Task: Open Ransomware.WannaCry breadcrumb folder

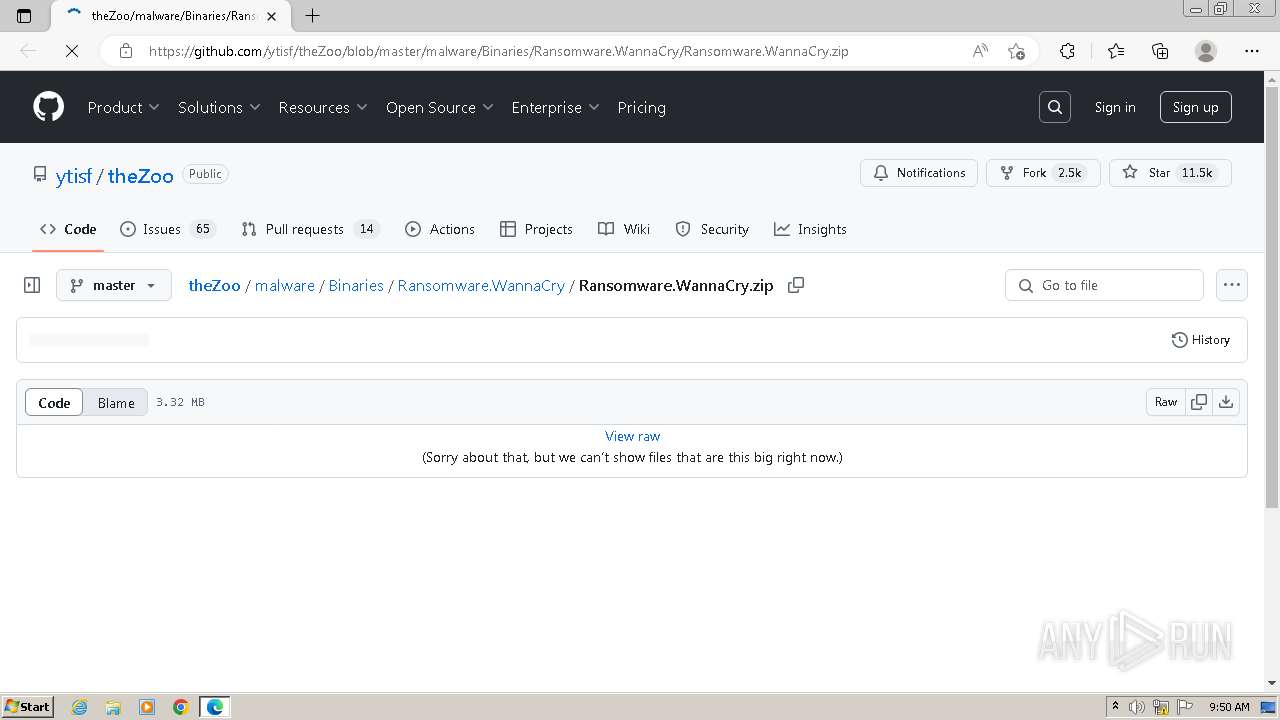Action: click(x=481, y=285)
